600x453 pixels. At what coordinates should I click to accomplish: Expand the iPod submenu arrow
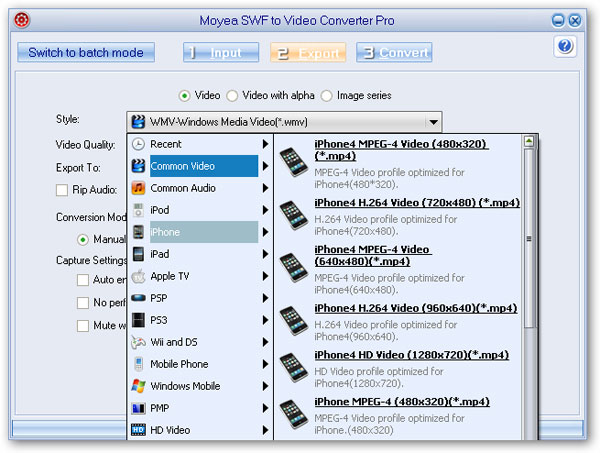pos(265,210)
